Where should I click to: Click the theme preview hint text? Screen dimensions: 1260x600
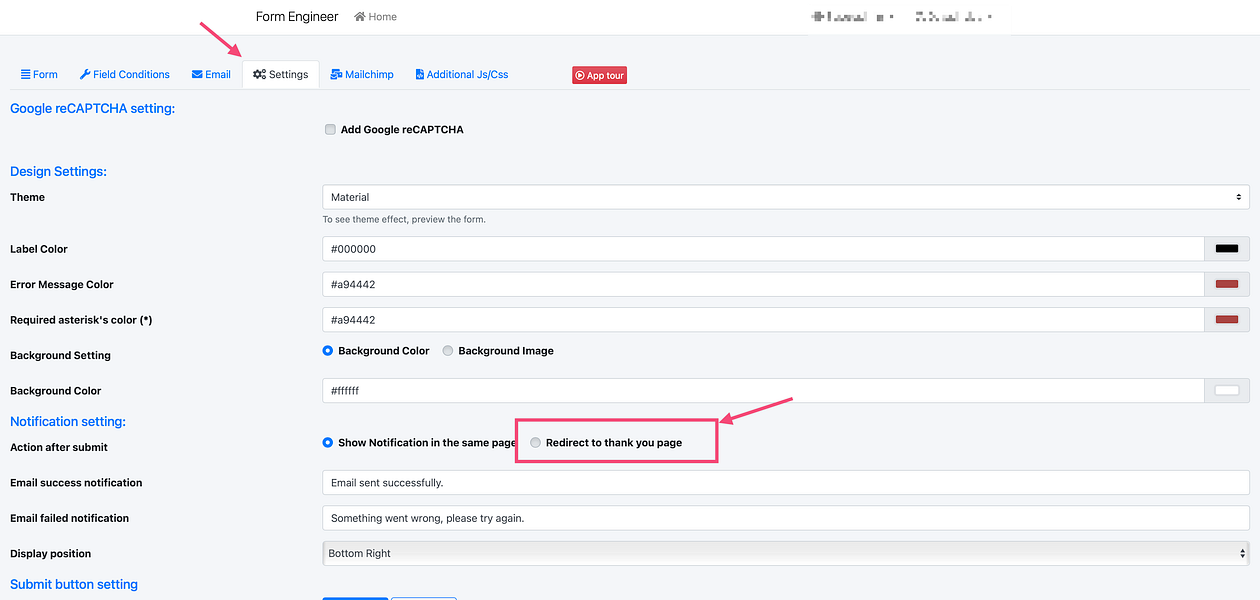[x=404, y=219]
